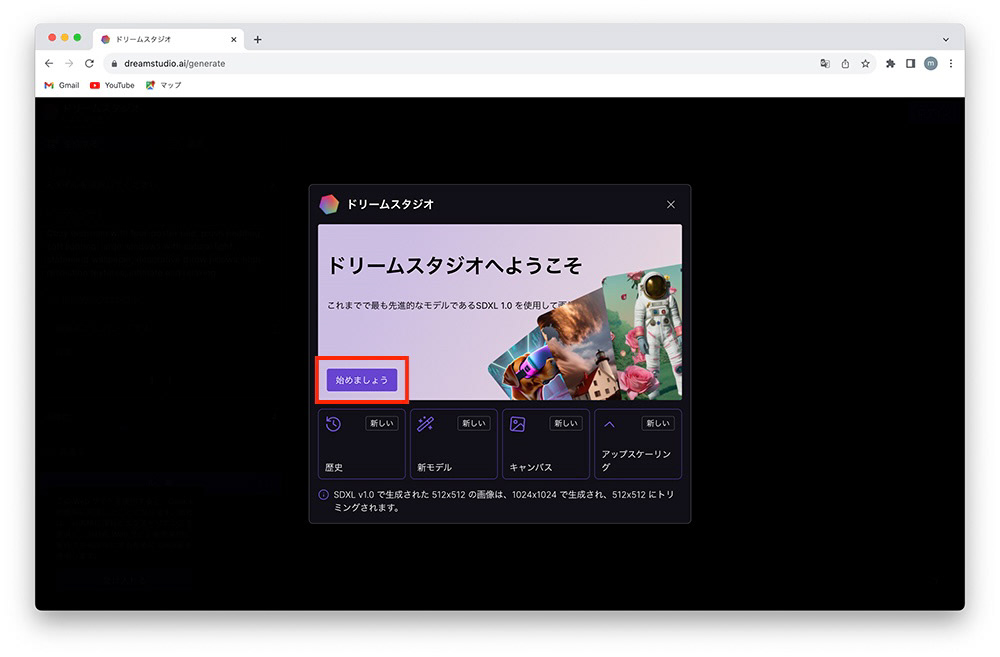Open the アップスケーリング feature card
The image size is (1000, 657).
[x=638, y=444]
